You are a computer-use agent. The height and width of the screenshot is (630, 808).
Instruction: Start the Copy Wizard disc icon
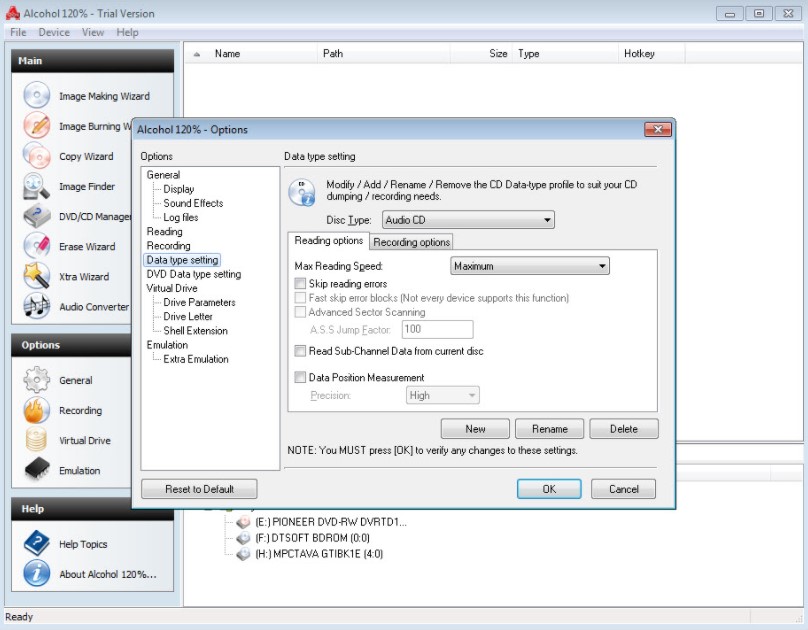pos(37,156)
